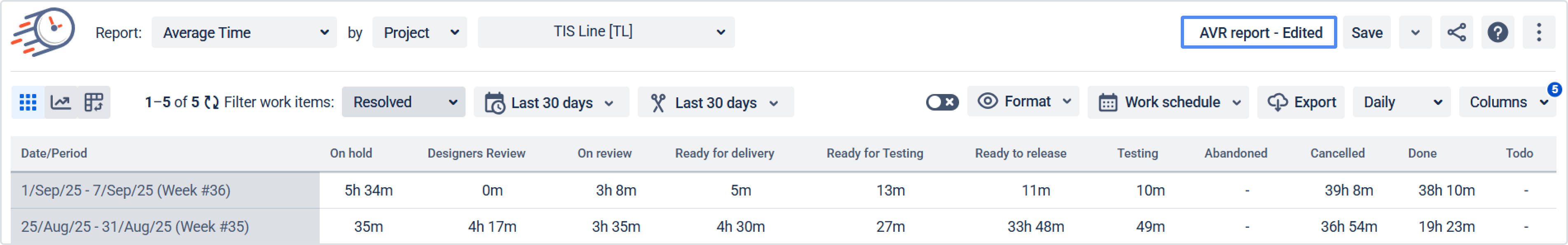Click the refresh work items icon
Image resolution: width=1568 pixels, height=245 pixels.
click(211, 102)
